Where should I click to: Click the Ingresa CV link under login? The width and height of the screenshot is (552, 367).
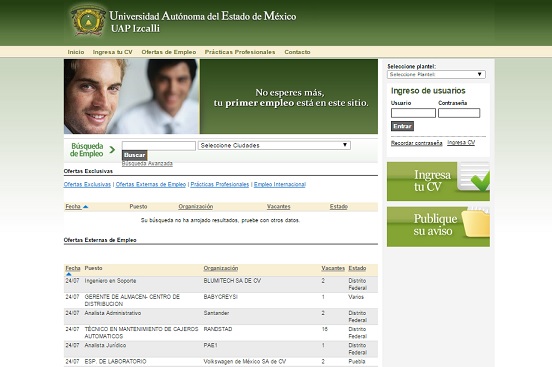[x=461, y=143]
